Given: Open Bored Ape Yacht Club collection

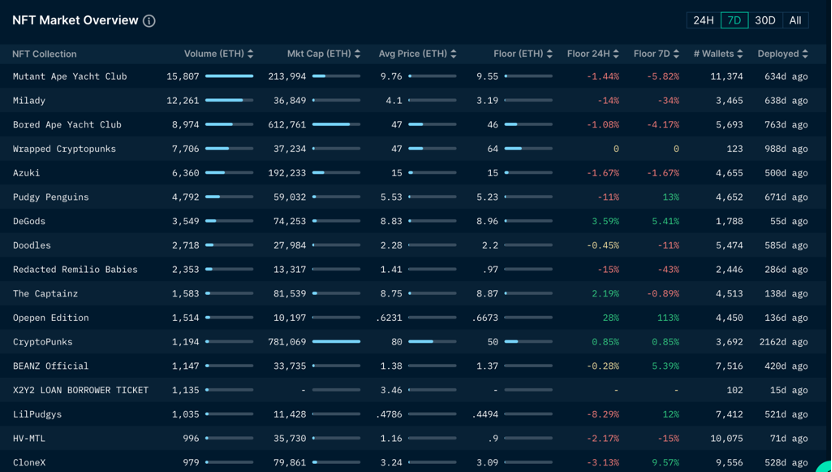Looking at the screenshot, I should click(x=67, y=125).
